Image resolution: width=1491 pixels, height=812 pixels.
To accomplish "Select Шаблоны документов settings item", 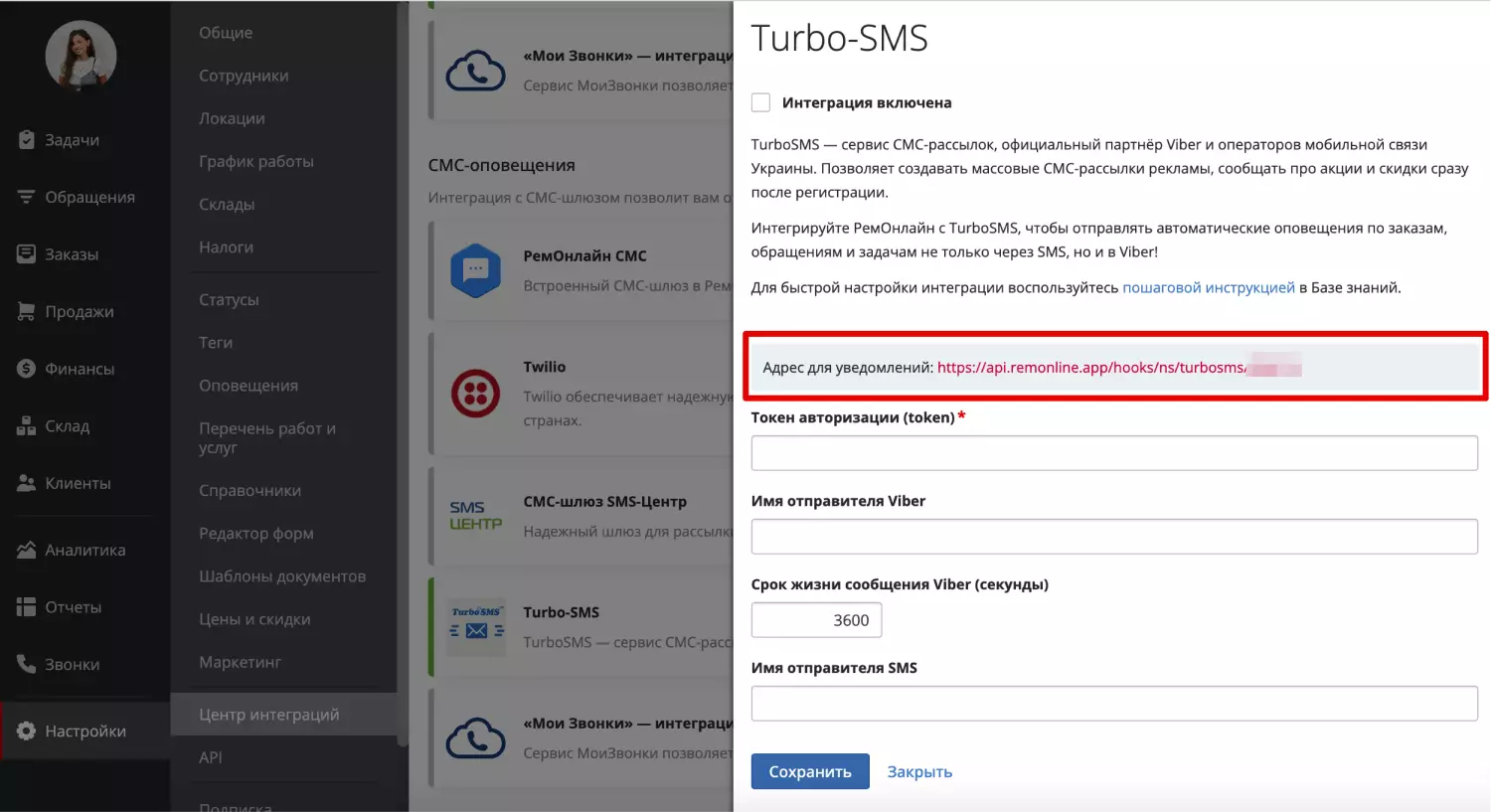I will tap(282, 576).
